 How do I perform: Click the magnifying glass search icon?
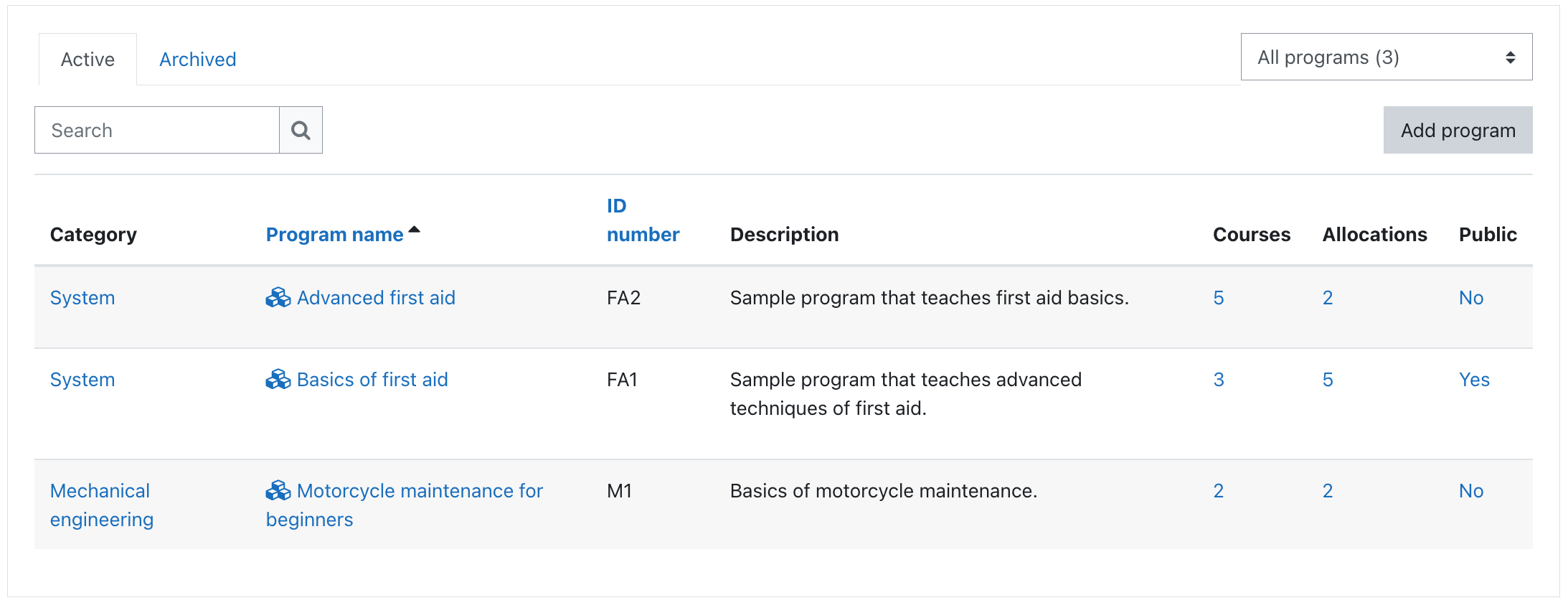point(301,130)
